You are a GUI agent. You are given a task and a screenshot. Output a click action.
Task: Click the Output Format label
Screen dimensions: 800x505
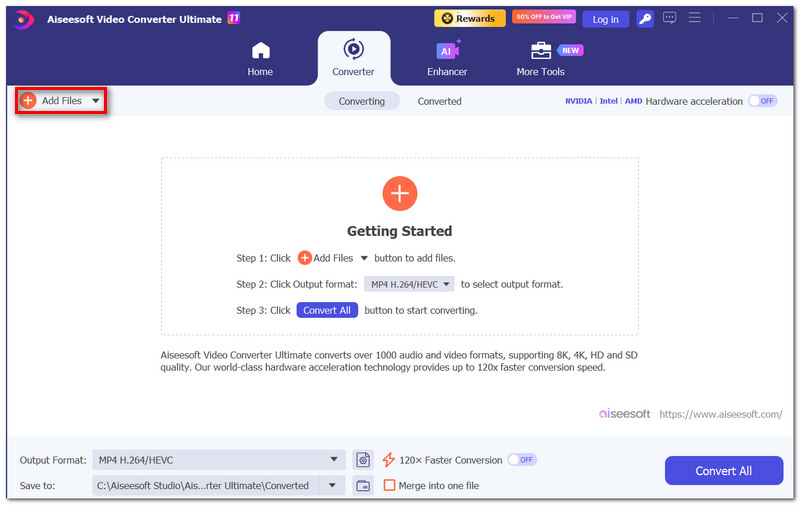click(53, 460)
